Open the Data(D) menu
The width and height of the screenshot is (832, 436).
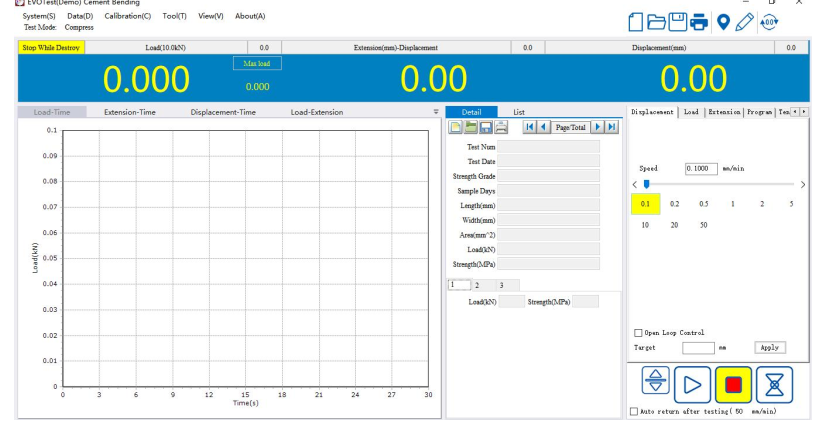(x=80, y=16)
